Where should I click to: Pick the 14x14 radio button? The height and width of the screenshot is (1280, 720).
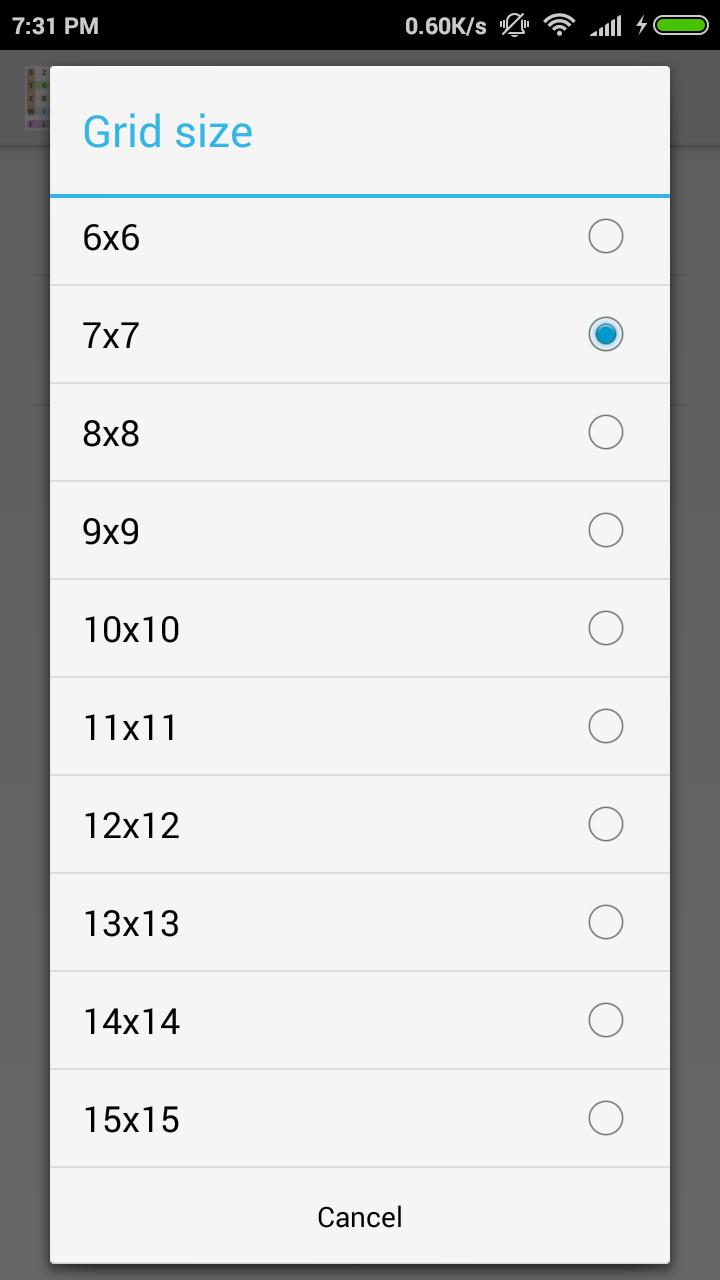(x=605, y=1020)
